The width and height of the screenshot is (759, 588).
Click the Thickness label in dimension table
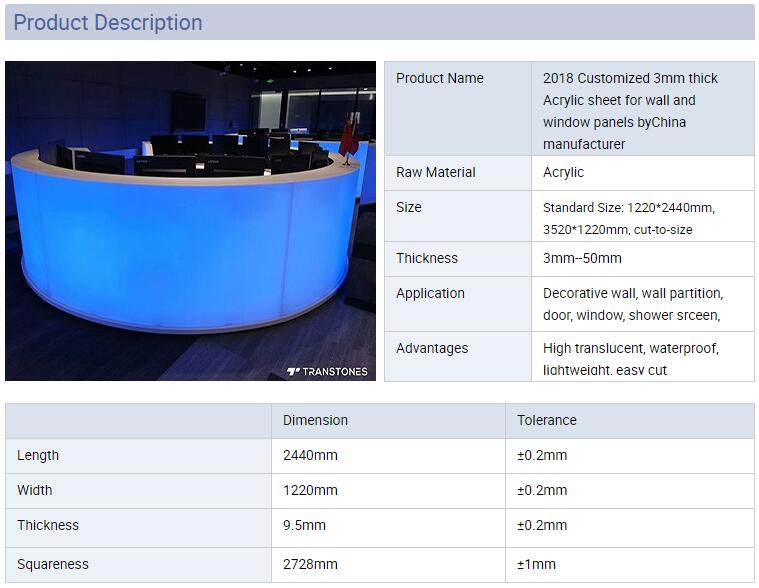coord(47,525)
